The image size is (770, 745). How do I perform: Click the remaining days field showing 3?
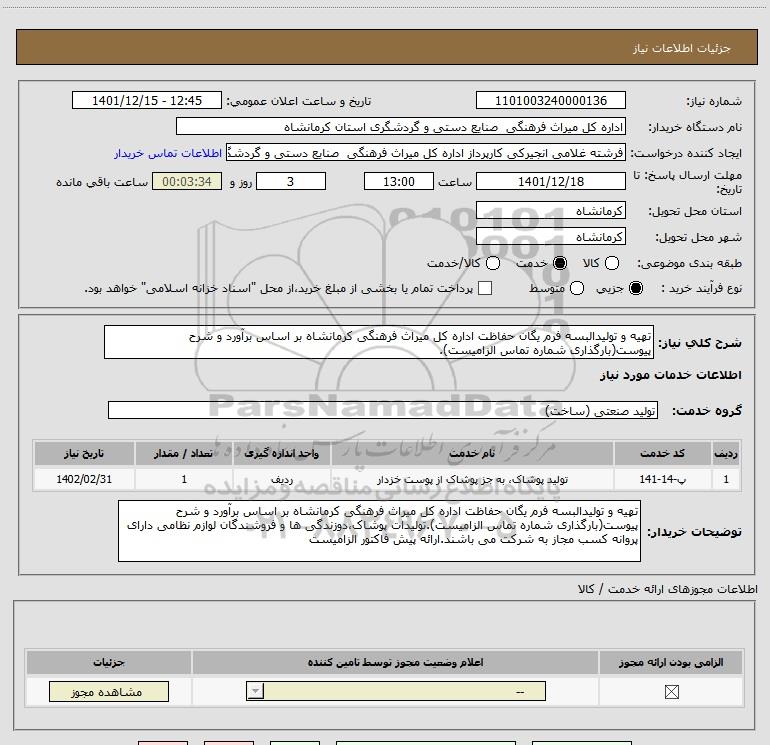pos(291,181)
